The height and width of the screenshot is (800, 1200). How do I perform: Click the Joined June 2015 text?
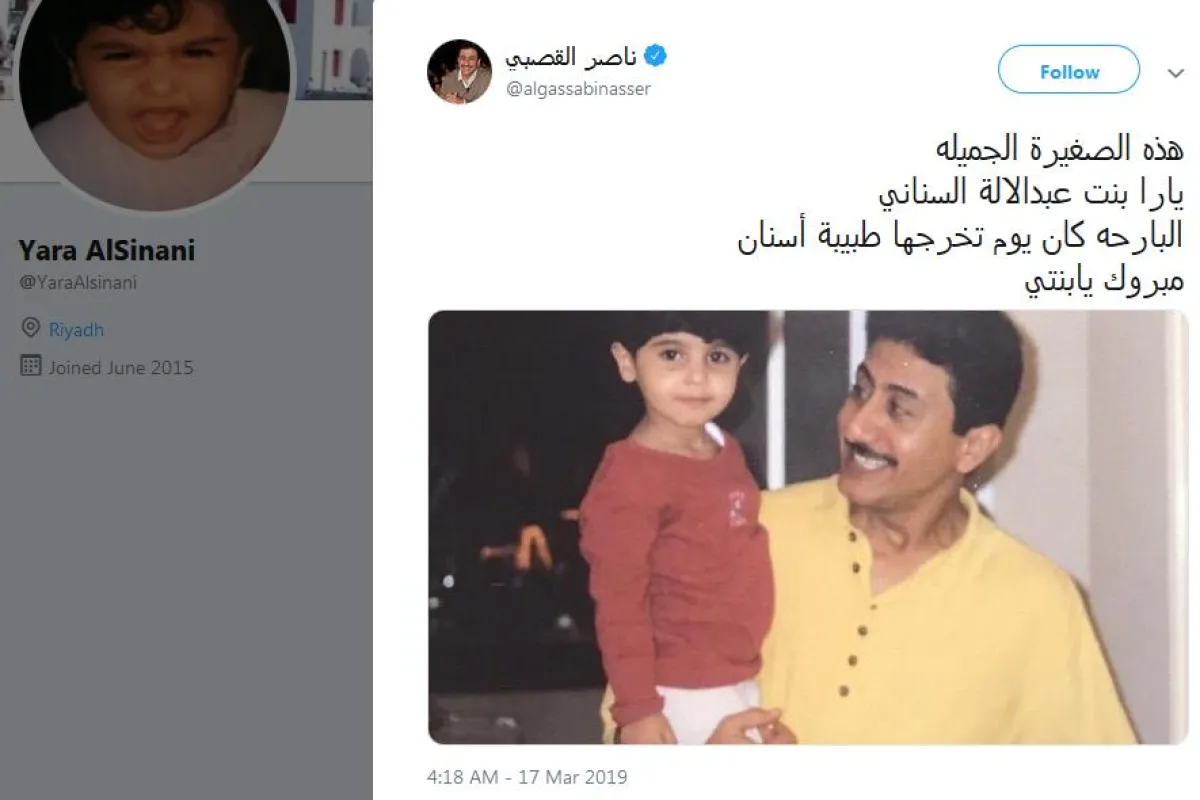(x=121, y=367)
